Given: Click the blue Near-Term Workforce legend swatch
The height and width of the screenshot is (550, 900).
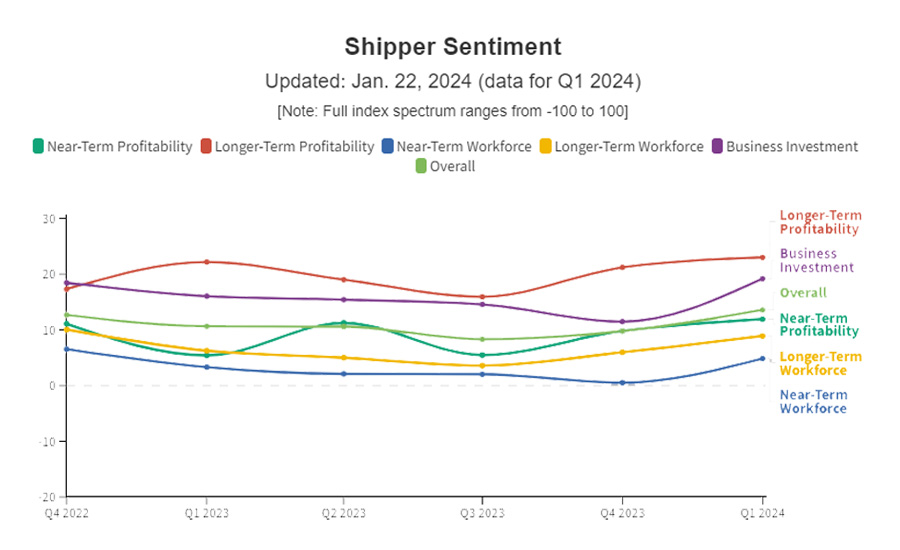Looking at the screenshot, I should (x=388, y=146).
